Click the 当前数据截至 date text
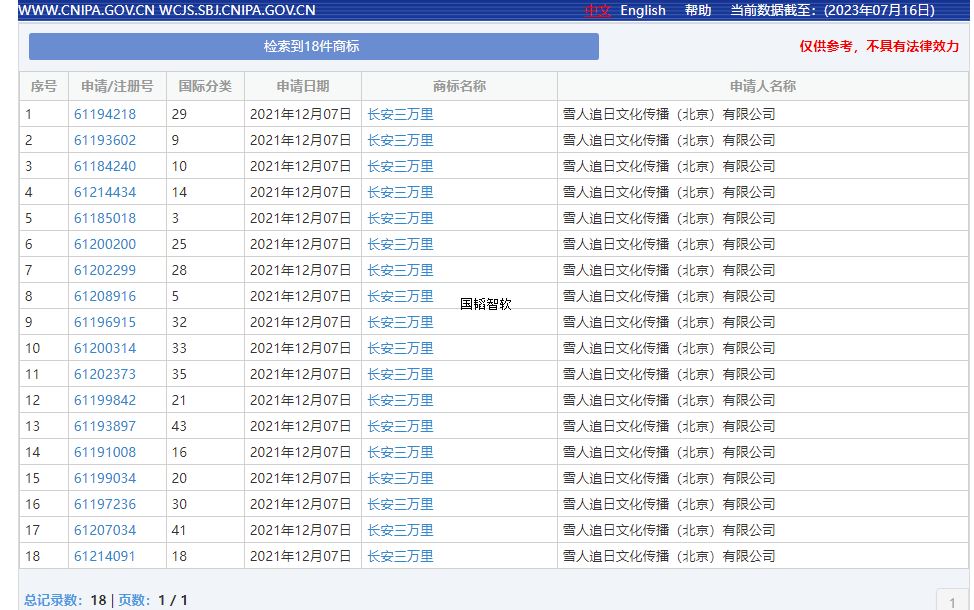 832,11
